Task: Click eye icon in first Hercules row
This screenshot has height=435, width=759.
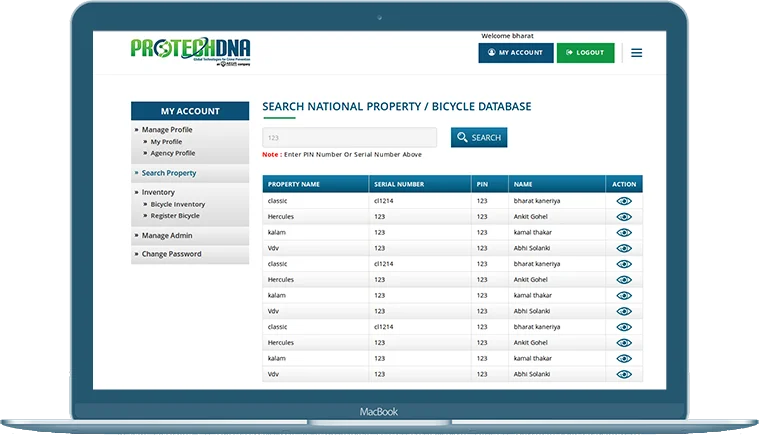Action: pos(624,217)
